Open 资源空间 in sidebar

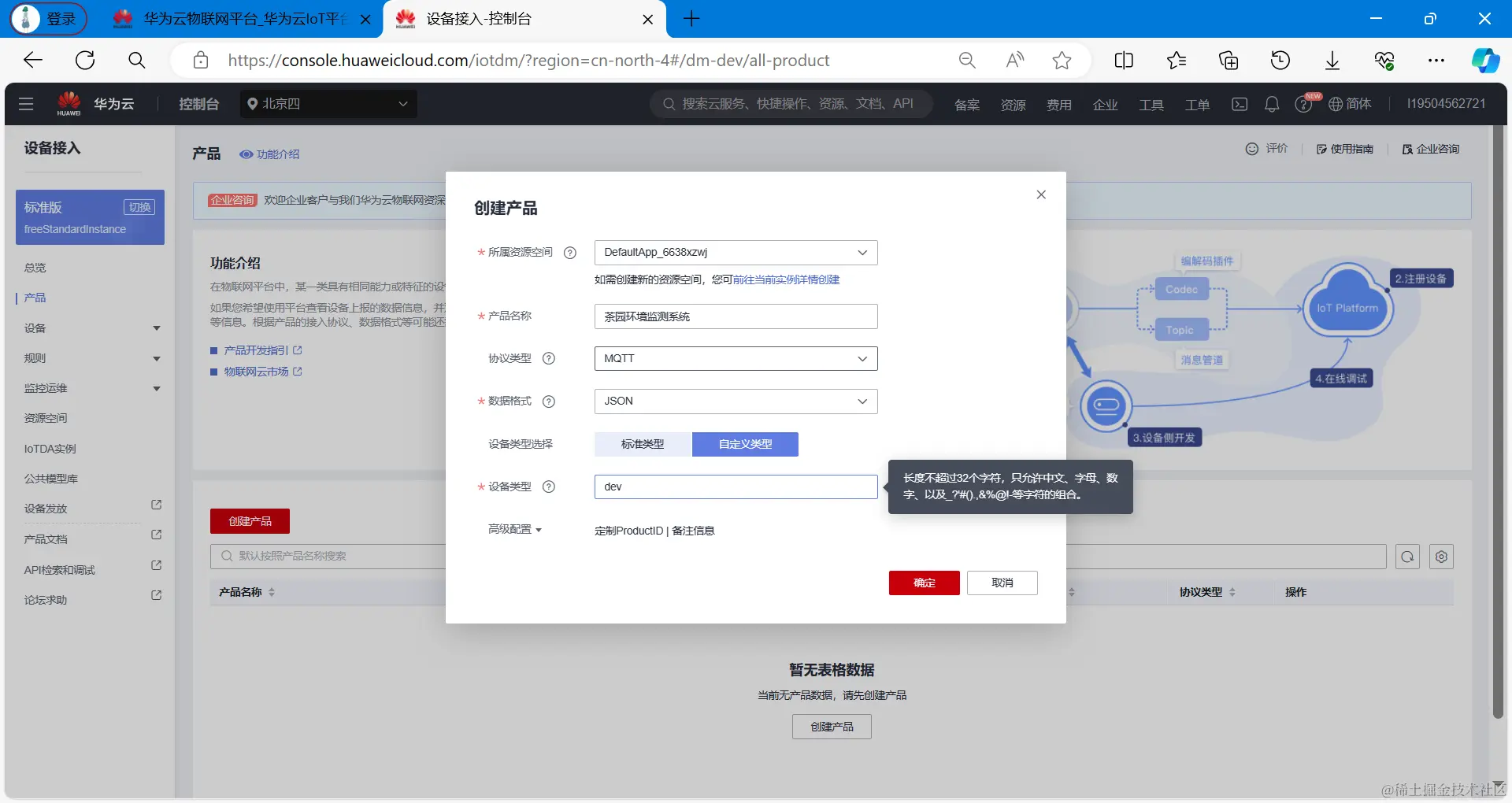[x=46, y=418]
